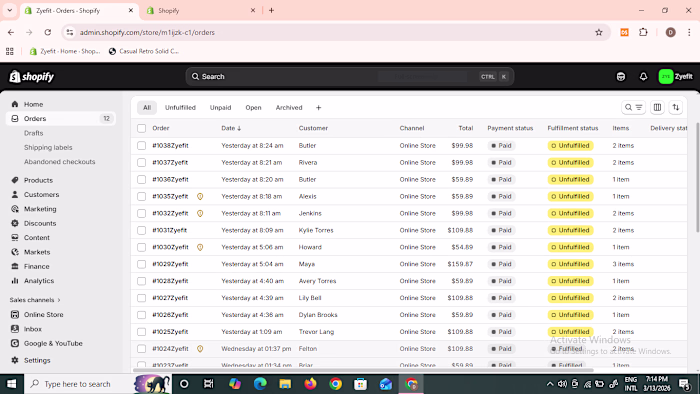The image size is (700, 394).
Task: Click the Unfulfilled badge on order #1031Zyefit
Action: coord(570,230)
